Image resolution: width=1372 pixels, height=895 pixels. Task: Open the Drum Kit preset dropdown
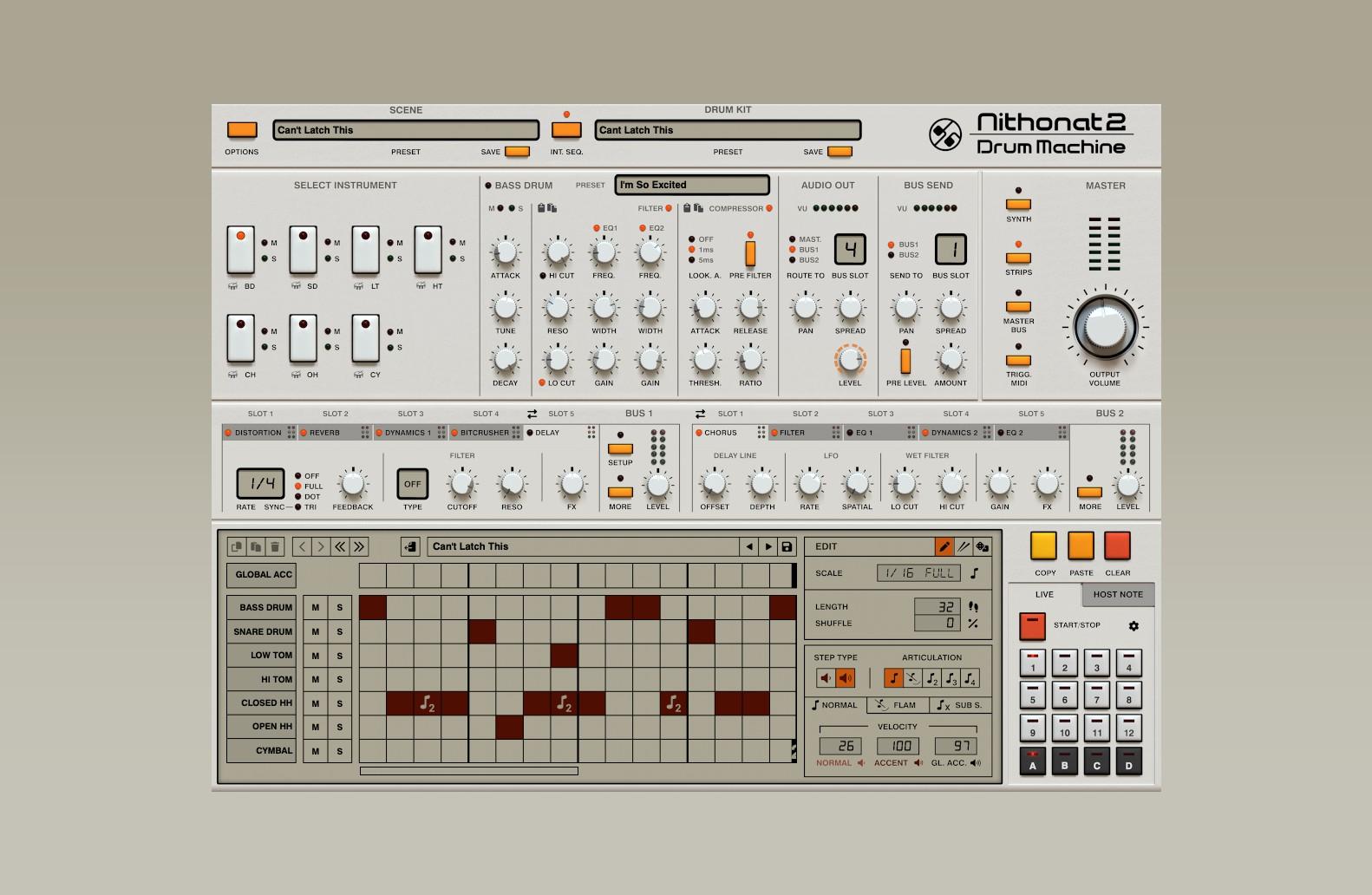point(728,130)
